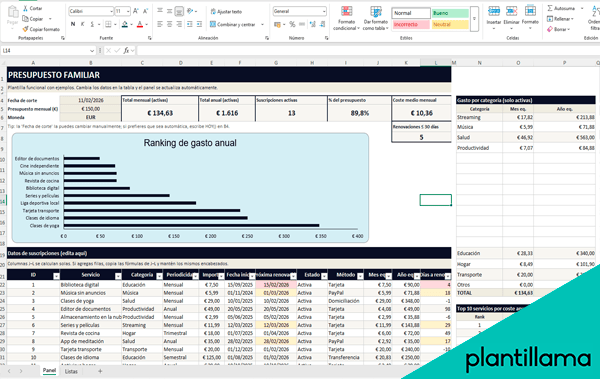Screen dimensions: 600x379
Task: Click the Autosuma sigma icon
Action: pos(550,8)
